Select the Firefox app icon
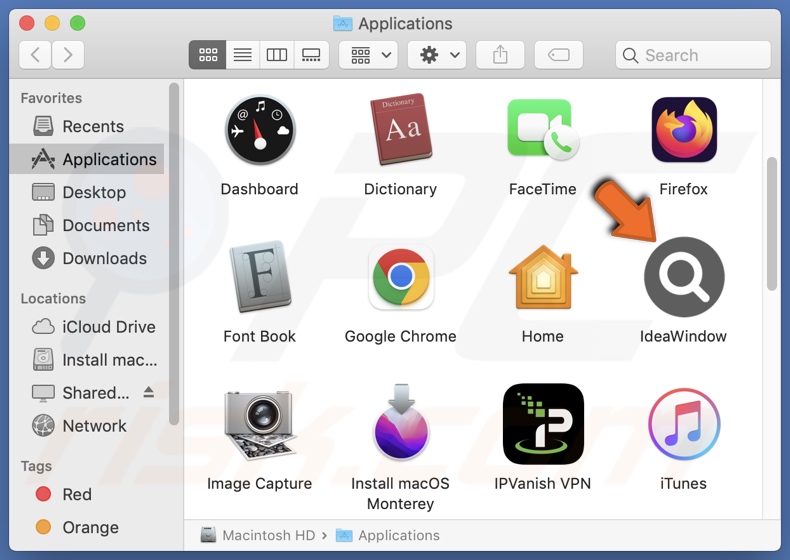Image resolution: width=790 pixels, height=560 pixels. coord(684,130)
